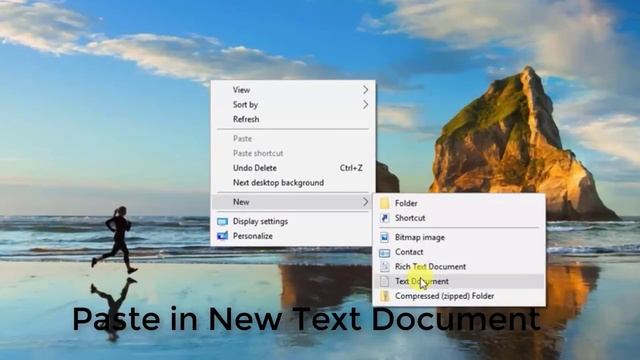Screen dimensions: 640x360
Task: Expand the View submenu arrow
Action: point(365,90)
